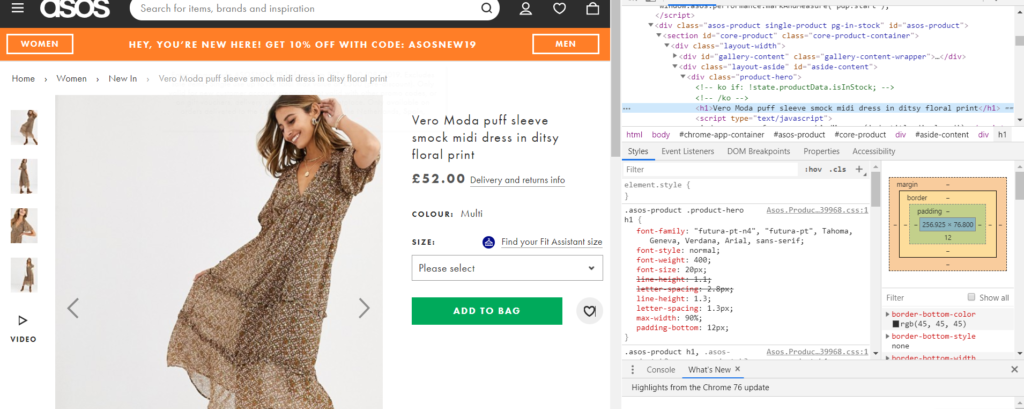Click the box model content dimensions
The image size is (1024, 409).
(948, 225)
